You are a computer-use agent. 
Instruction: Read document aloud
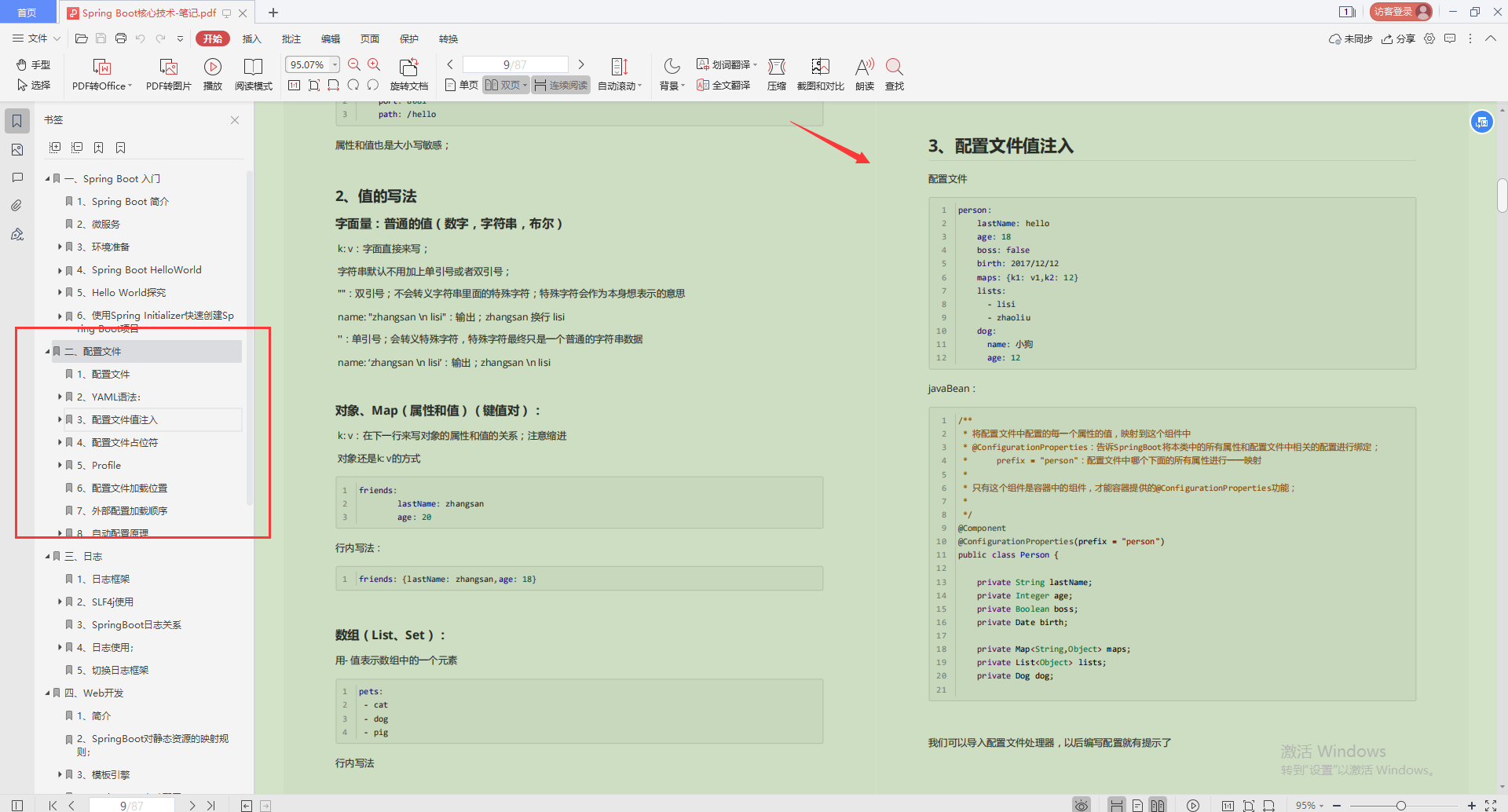click(x=865, y=75)
